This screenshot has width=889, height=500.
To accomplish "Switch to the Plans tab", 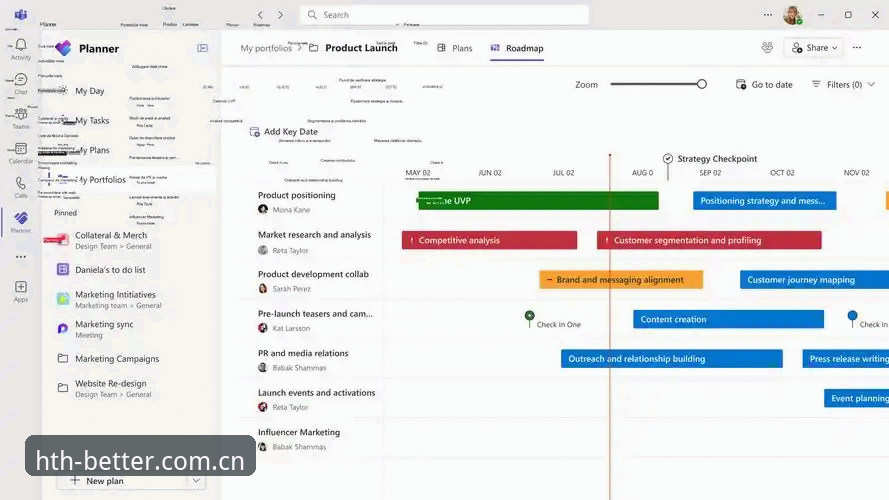I will point(455,48).
